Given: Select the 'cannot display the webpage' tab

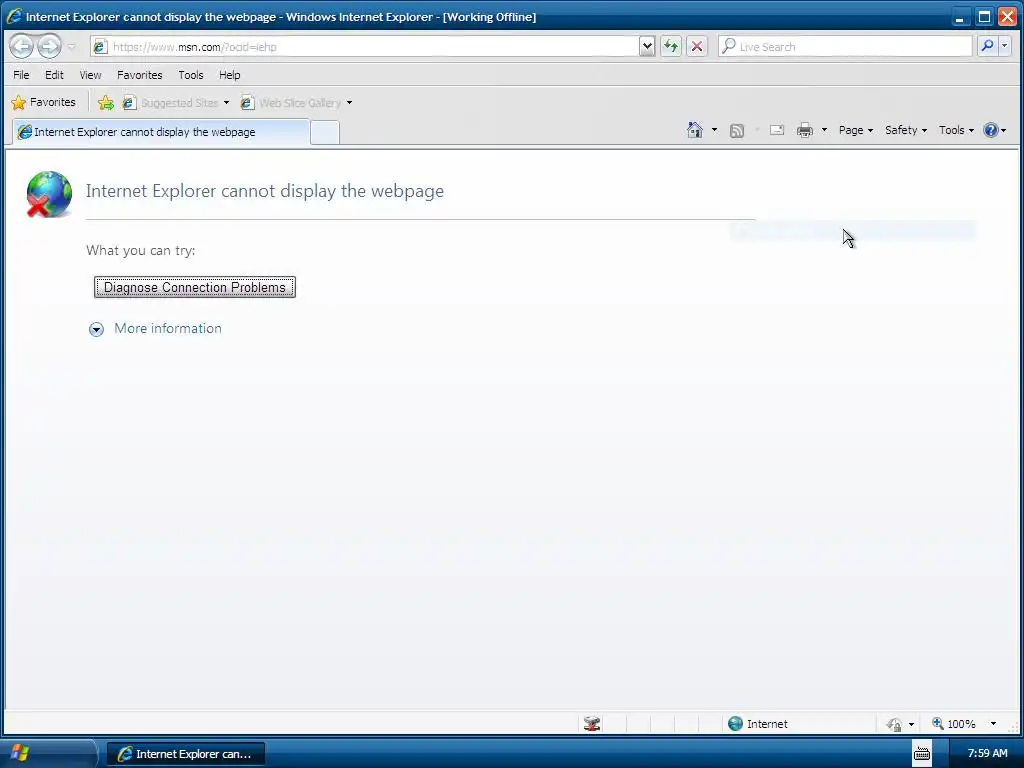Looking at the screenshot, I should (x=161, y=132).
